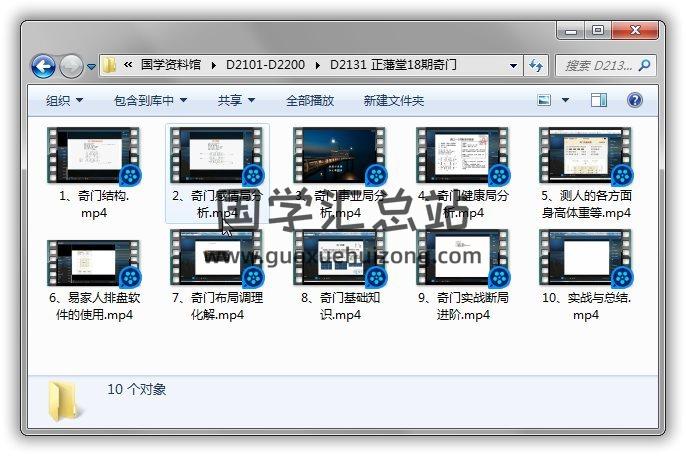
Task: Open address bar history dropdown
Action: (x=513, y=66)
